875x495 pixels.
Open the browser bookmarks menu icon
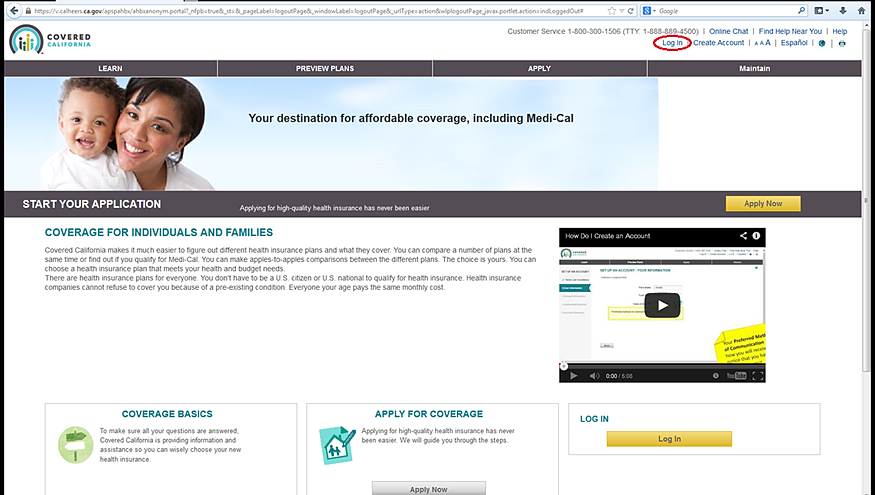821,11
